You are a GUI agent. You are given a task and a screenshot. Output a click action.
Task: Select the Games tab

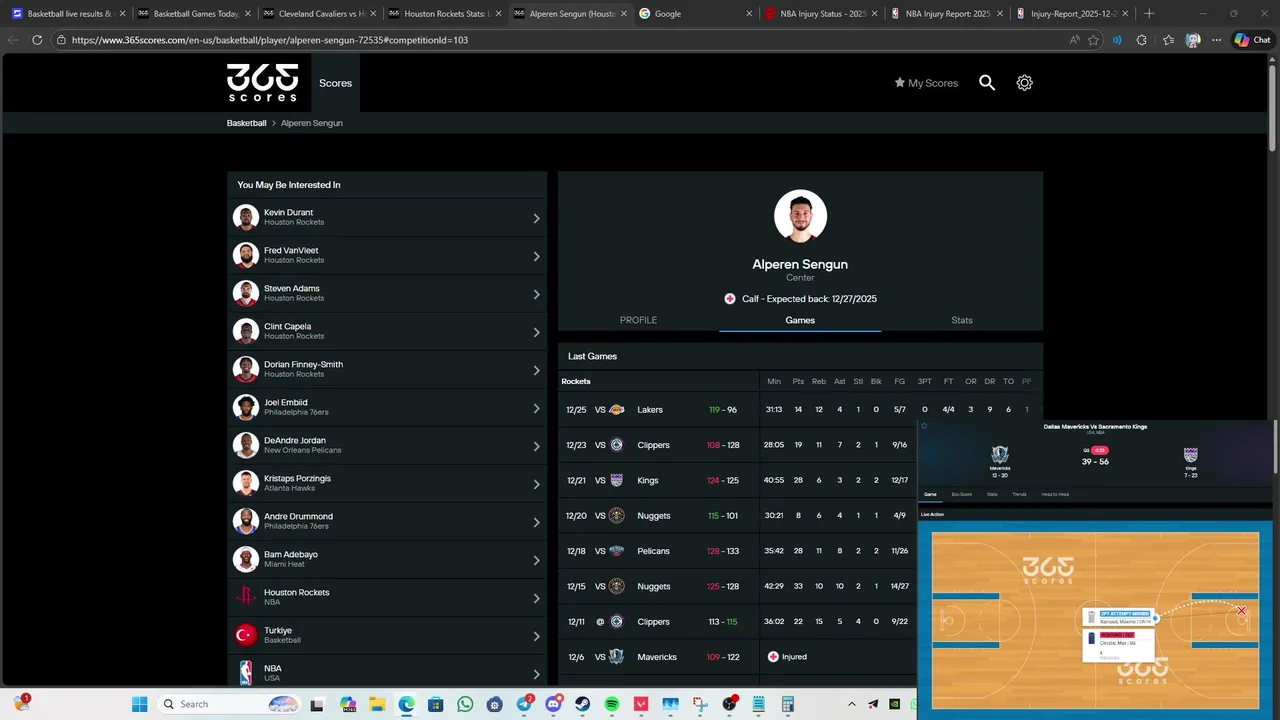(x=800, y=320)
